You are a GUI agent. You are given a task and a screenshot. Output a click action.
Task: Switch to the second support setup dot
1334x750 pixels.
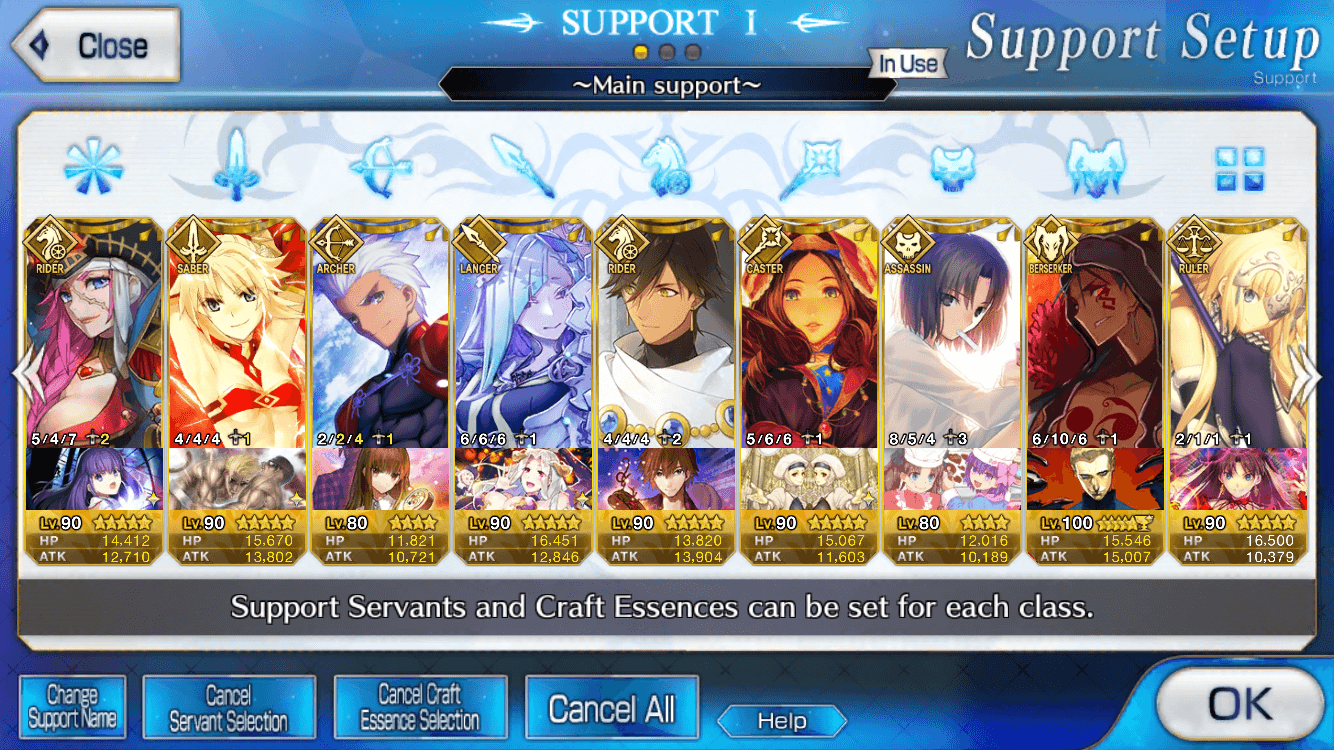(667, 52)
